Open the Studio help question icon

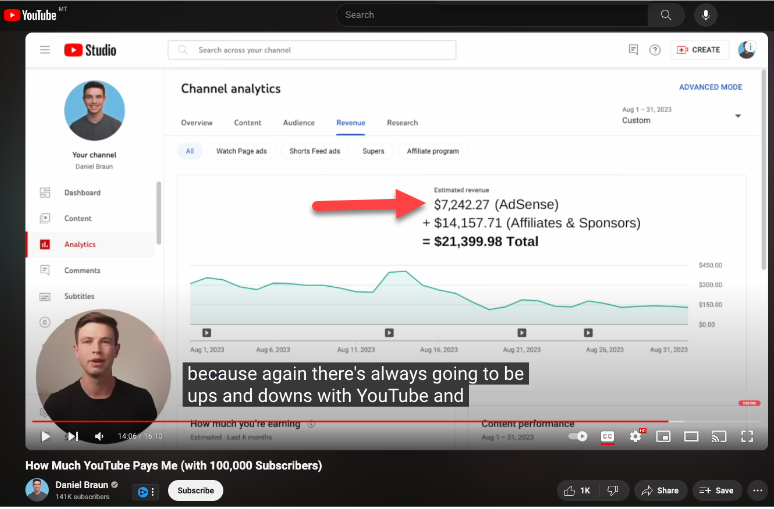[655, 50]
